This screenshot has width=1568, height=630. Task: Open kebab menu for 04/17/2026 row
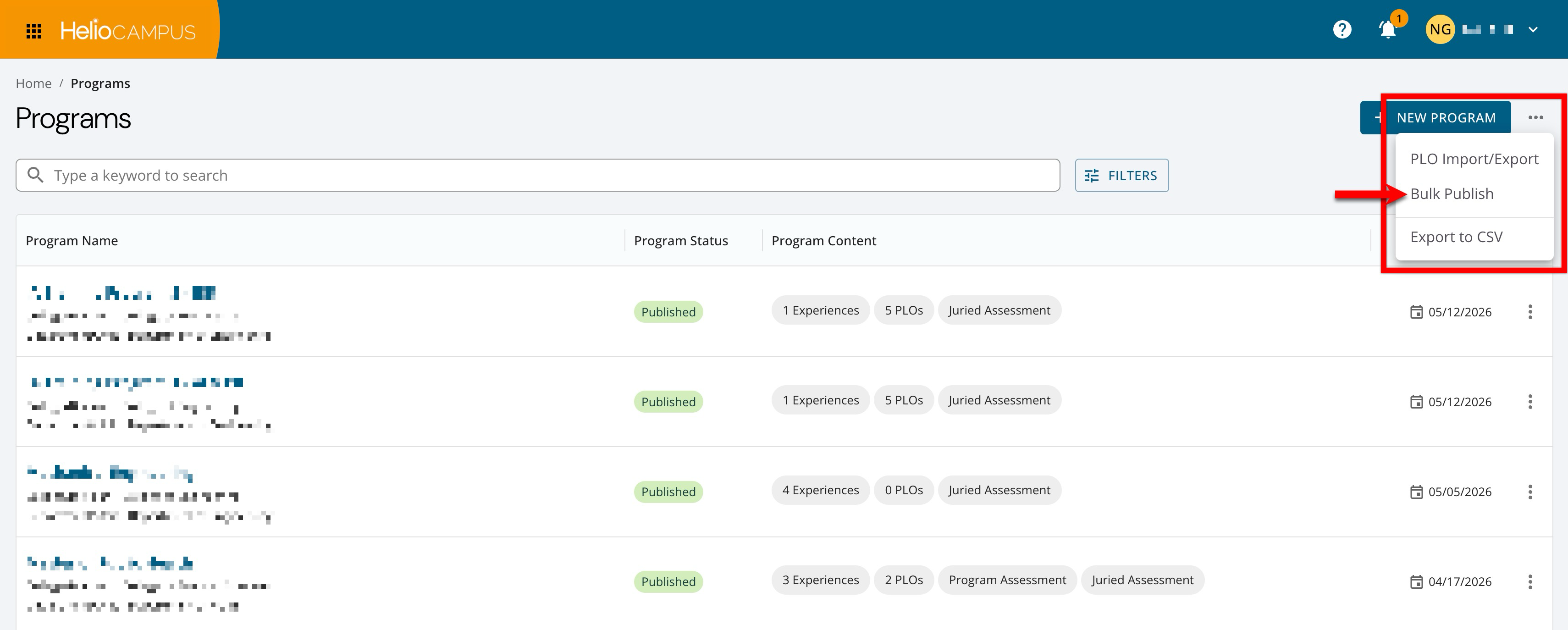(x=1529, y=581)
